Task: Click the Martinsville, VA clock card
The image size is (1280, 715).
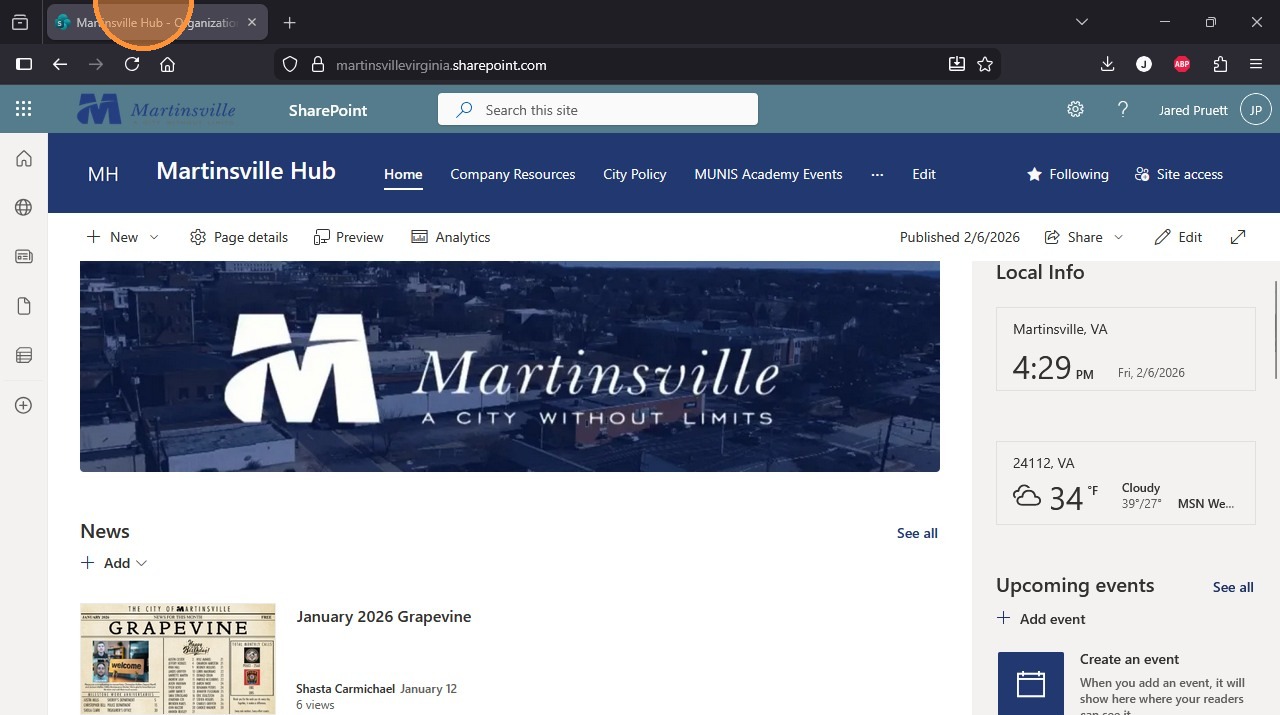Action: [x=1126, y=349]
